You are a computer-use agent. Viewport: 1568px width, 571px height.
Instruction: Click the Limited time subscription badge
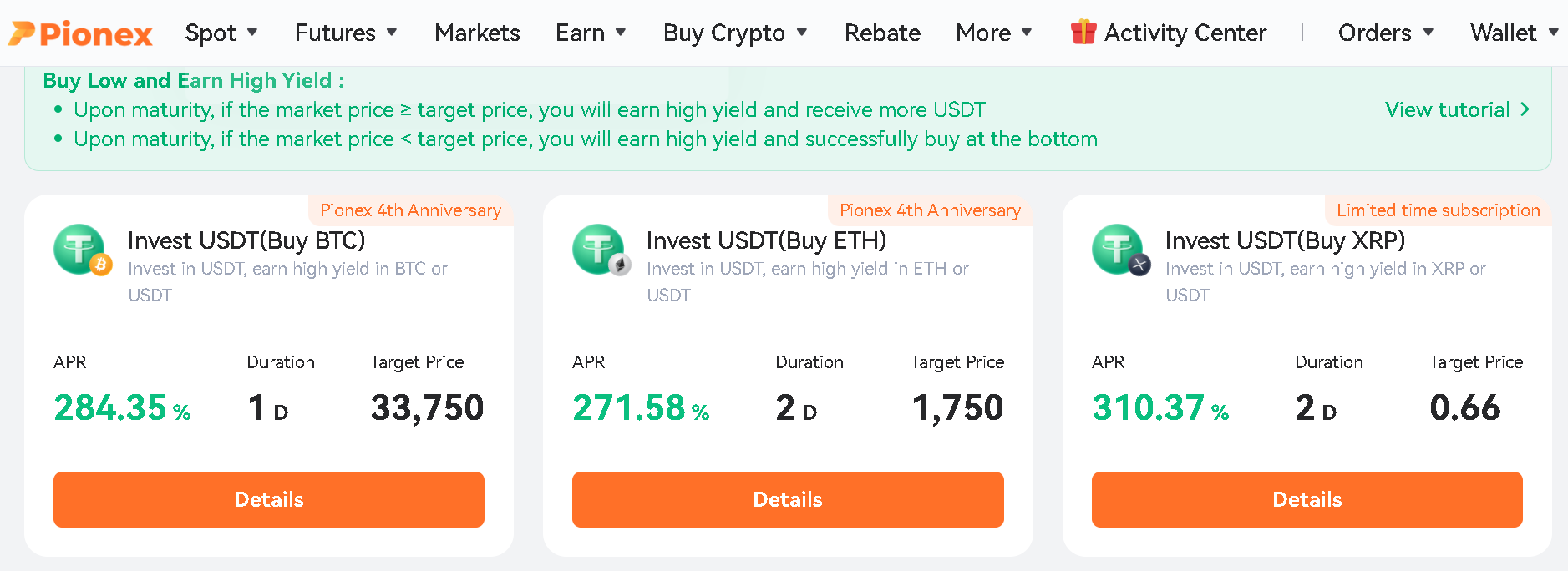pos(1438,210)
